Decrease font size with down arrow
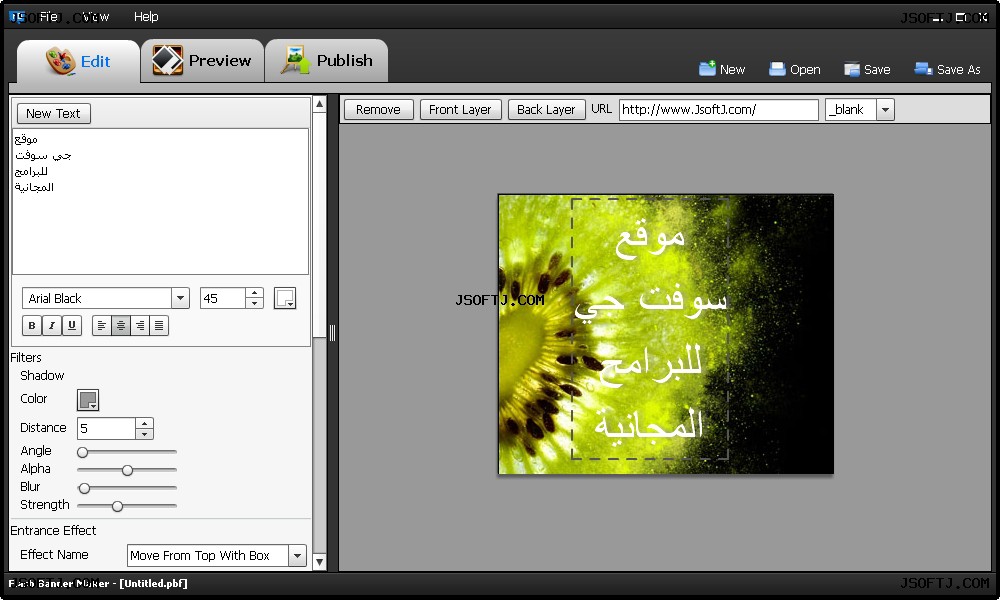The image size is (1000, 600). (254, 304)
